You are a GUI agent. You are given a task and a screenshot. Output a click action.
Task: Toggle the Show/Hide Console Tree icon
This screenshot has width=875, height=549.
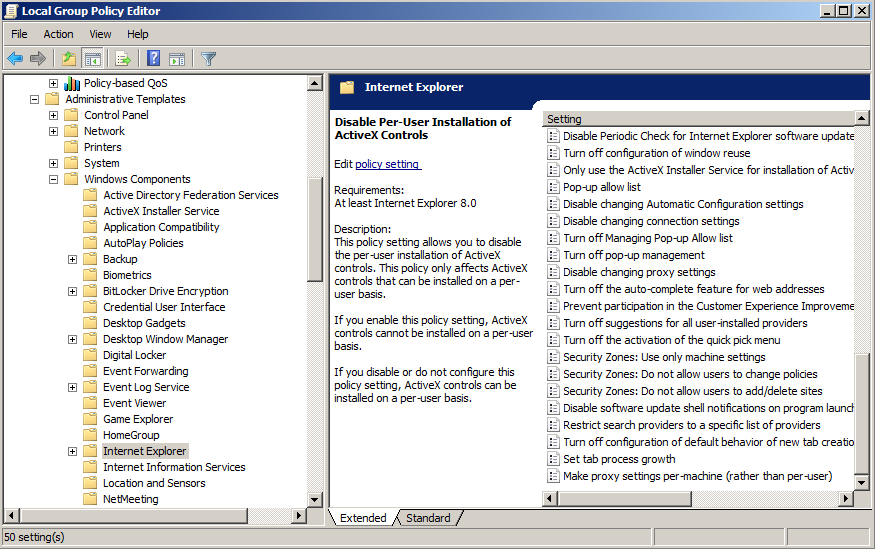pyautogui.click(x=93, y=58)
